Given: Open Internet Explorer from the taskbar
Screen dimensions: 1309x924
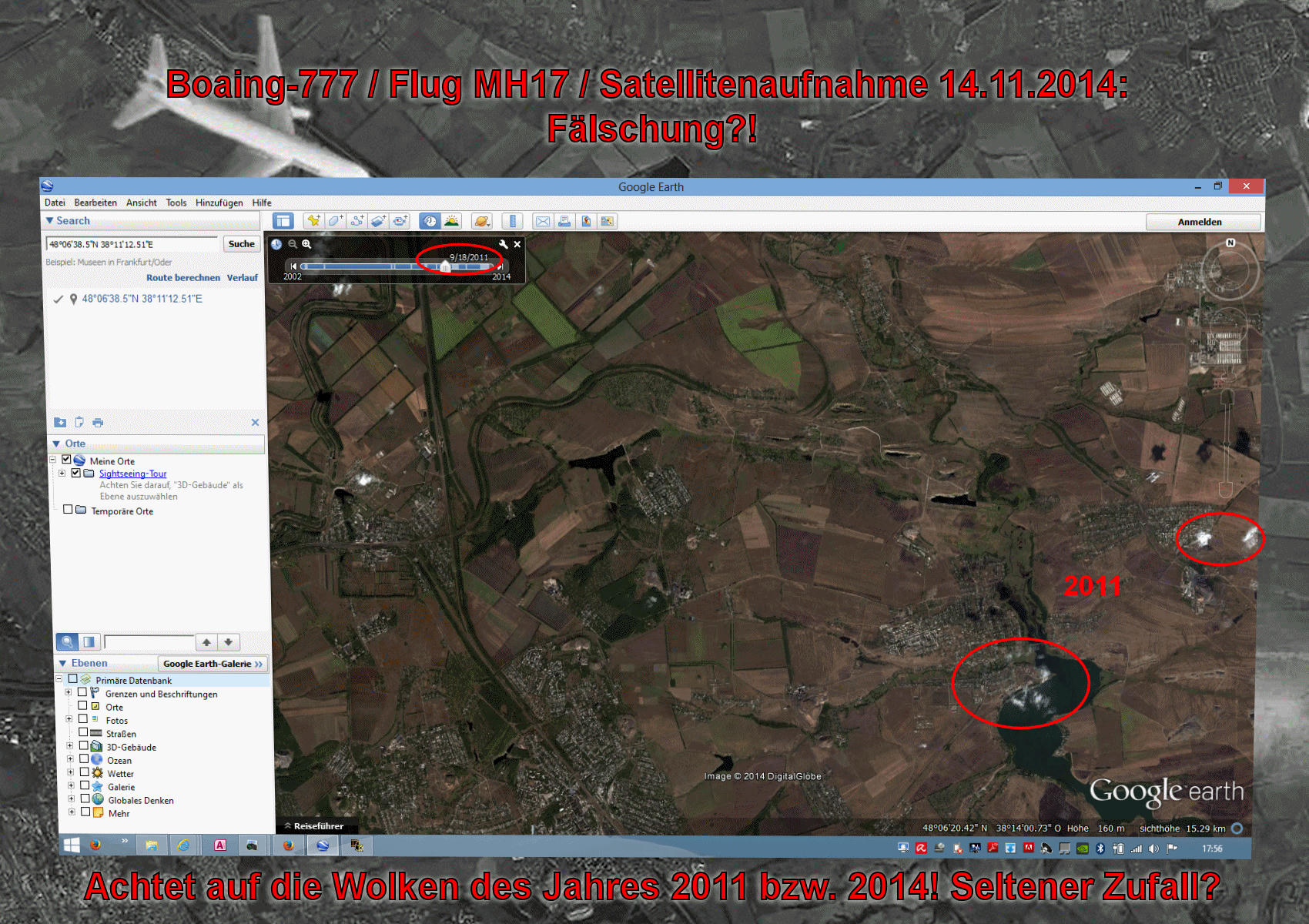Looking at the screenshot, I should (183, 845).
